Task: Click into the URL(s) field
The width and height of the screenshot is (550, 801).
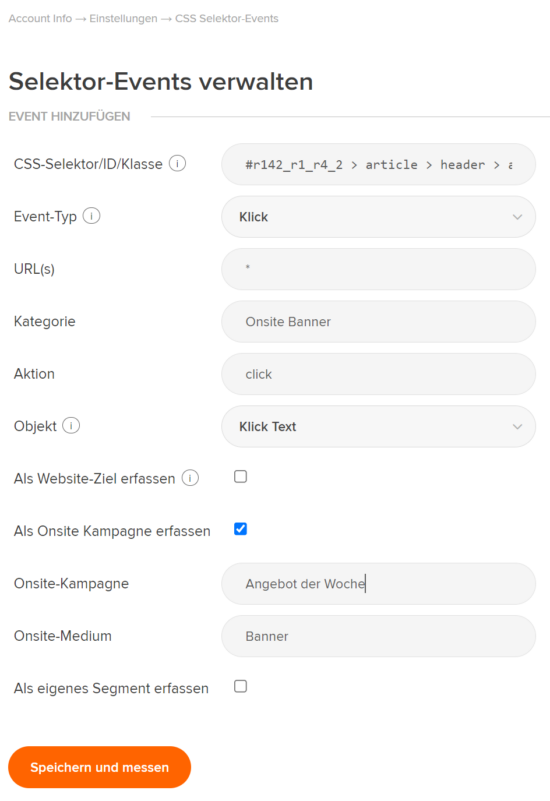Action: pyautogui.click(x=378, y=269)
